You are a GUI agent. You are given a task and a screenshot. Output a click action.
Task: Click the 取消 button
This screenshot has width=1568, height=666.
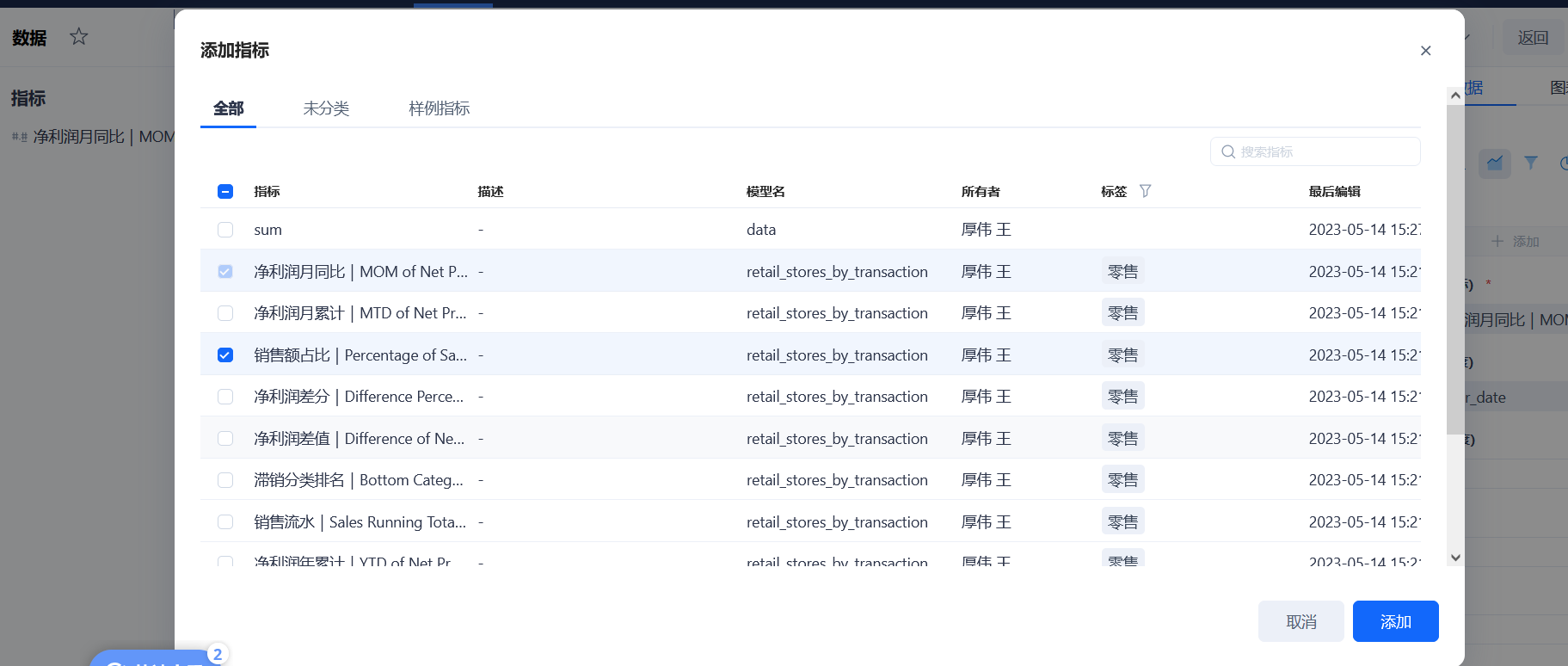[1301, 621]
